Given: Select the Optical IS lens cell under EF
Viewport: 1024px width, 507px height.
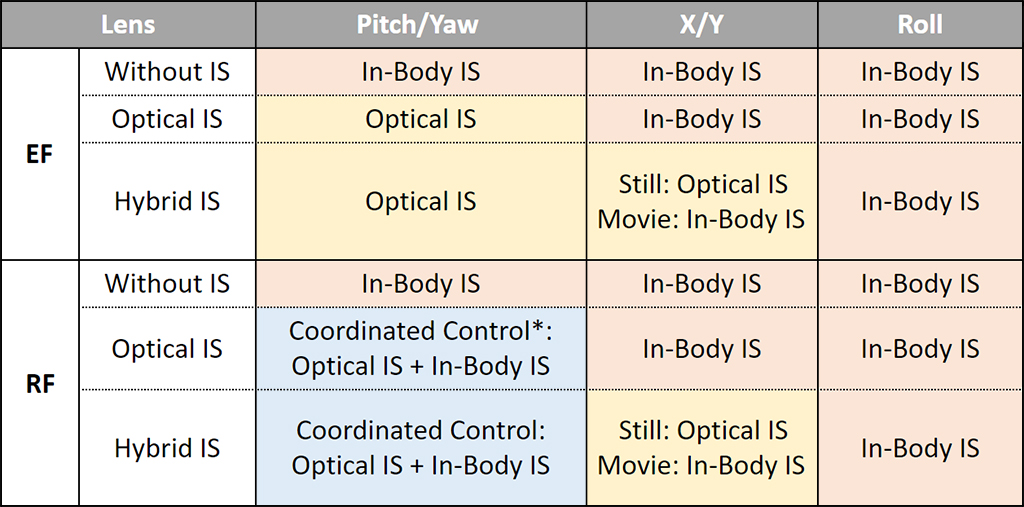Looking at the screenshot, I should [167, 119].
